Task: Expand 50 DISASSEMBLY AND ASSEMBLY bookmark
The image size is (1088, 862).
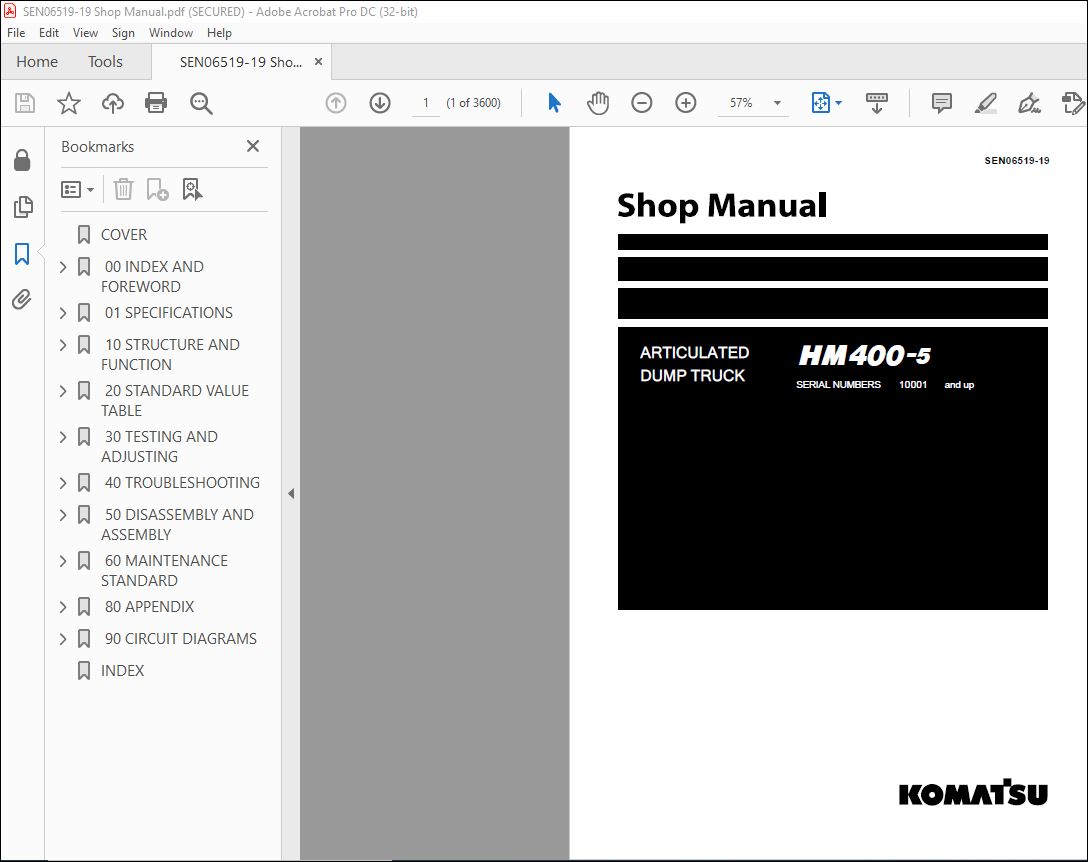Action: pos(63,515)
